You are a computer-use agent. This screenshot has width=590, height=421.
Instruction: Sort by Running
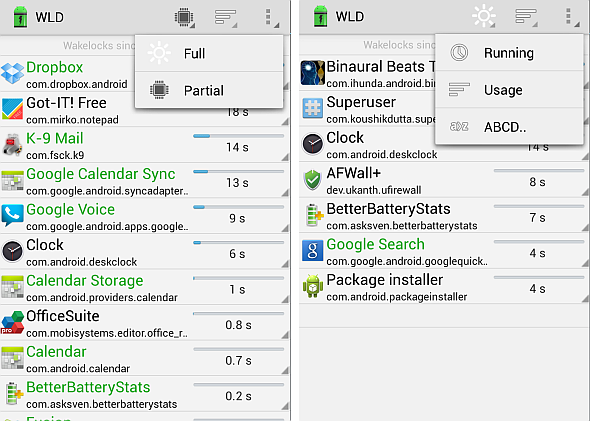coord(509,53)
